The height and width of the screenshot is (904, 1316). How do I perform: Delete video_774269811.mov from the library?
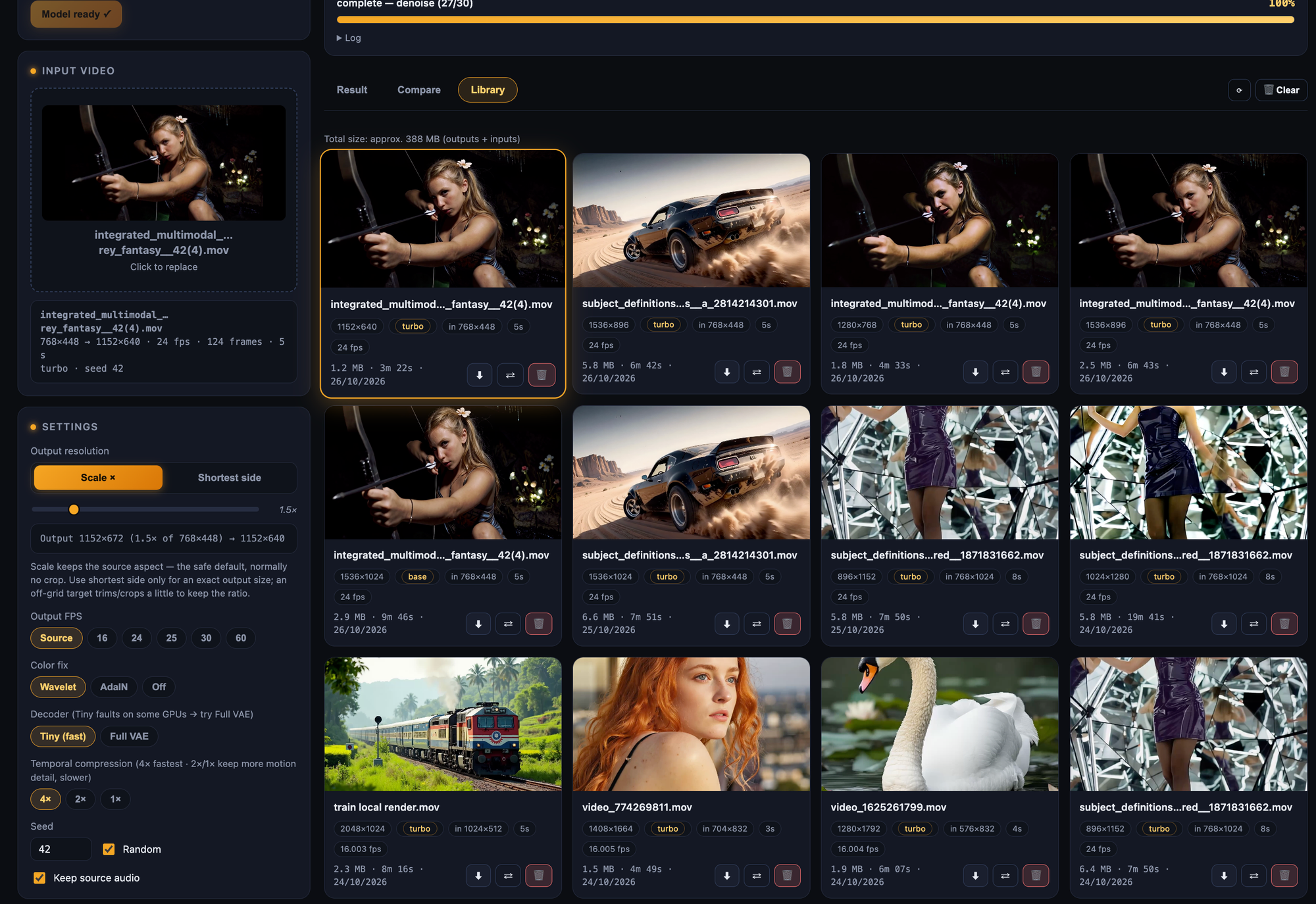[x=787, y=876]
